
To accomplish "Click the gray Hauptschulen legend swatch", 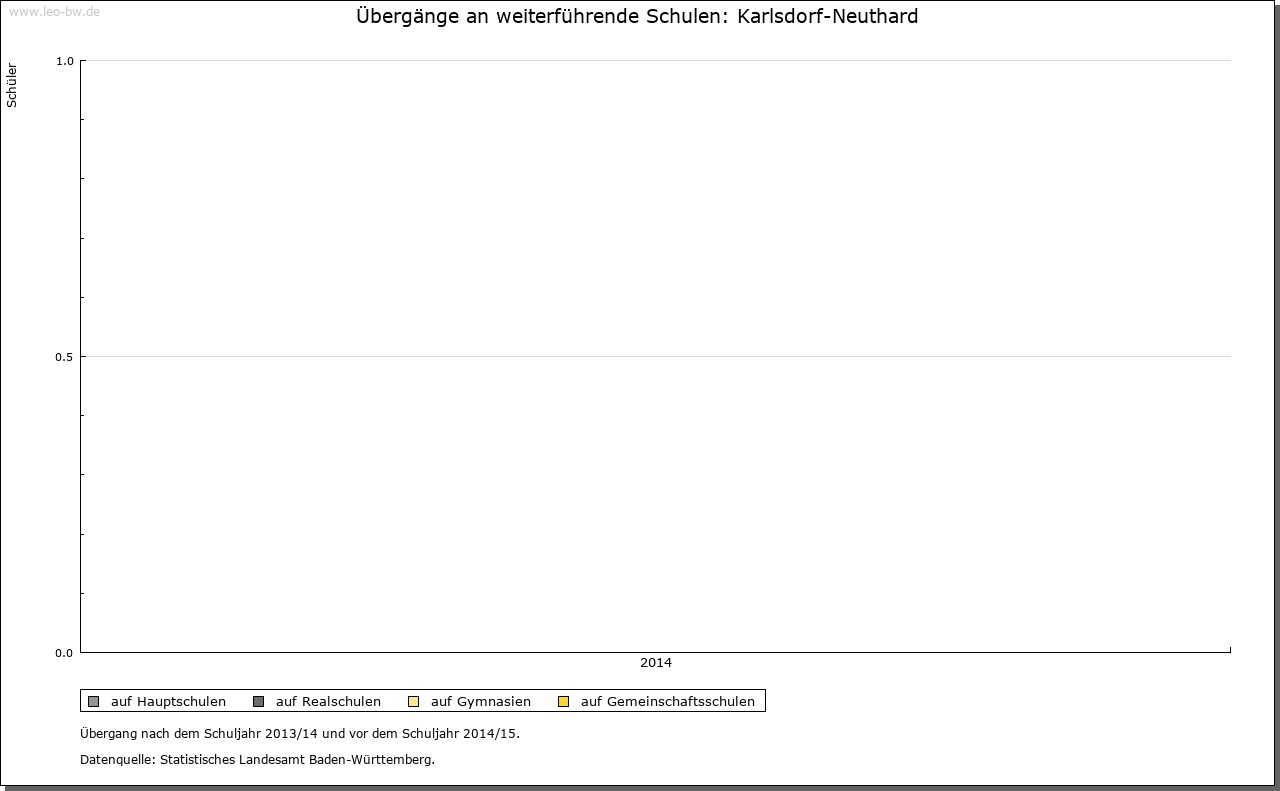I will 93,701.
